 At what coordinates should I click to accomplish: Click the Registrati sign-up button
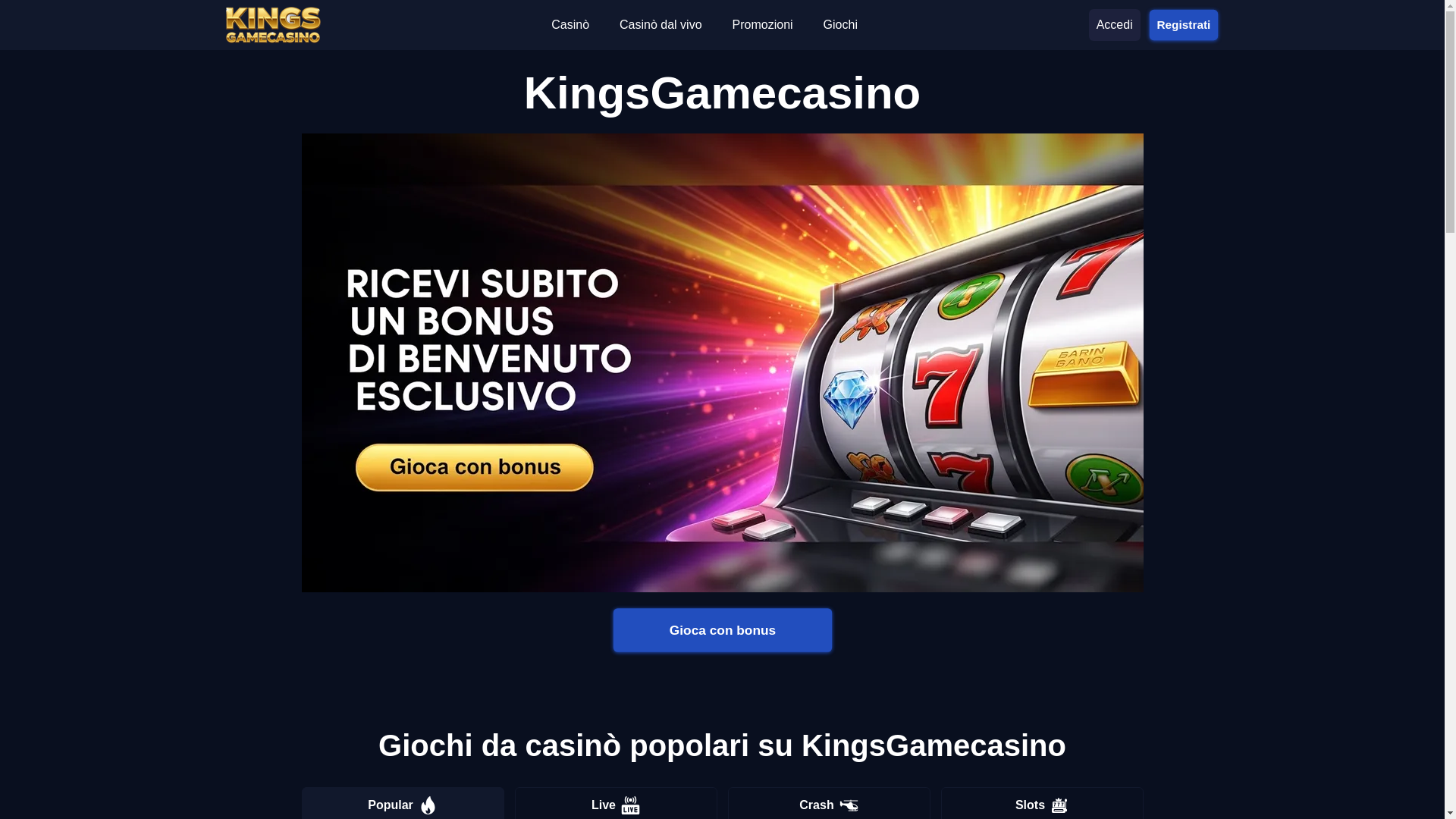[x=1184, y=25]
